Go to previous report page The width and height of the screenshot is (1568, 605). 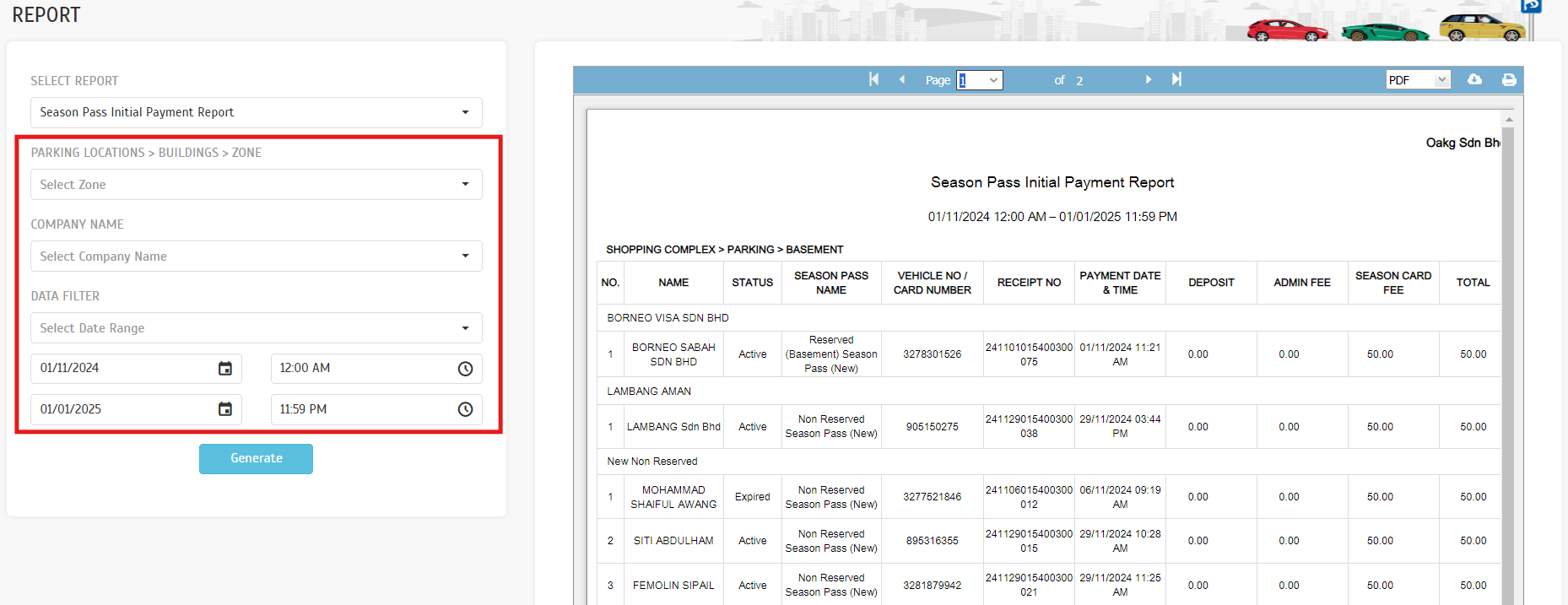(x=902, y=79)
